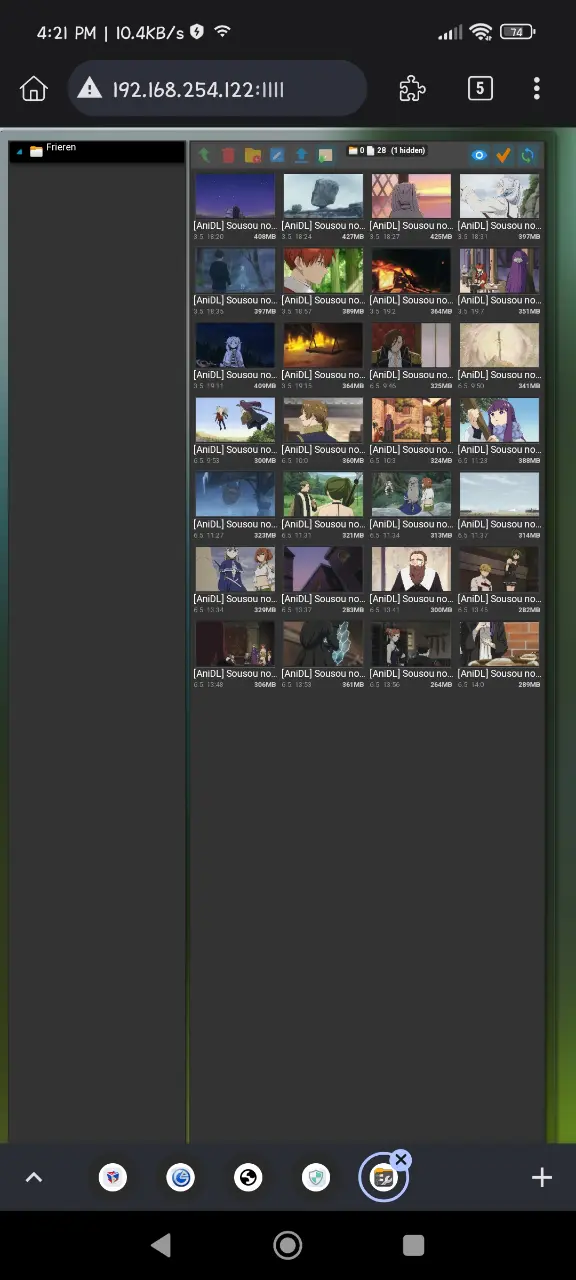Tap the Android back navigation button
Screen dimensions: 576x1280
point(160,1245)
